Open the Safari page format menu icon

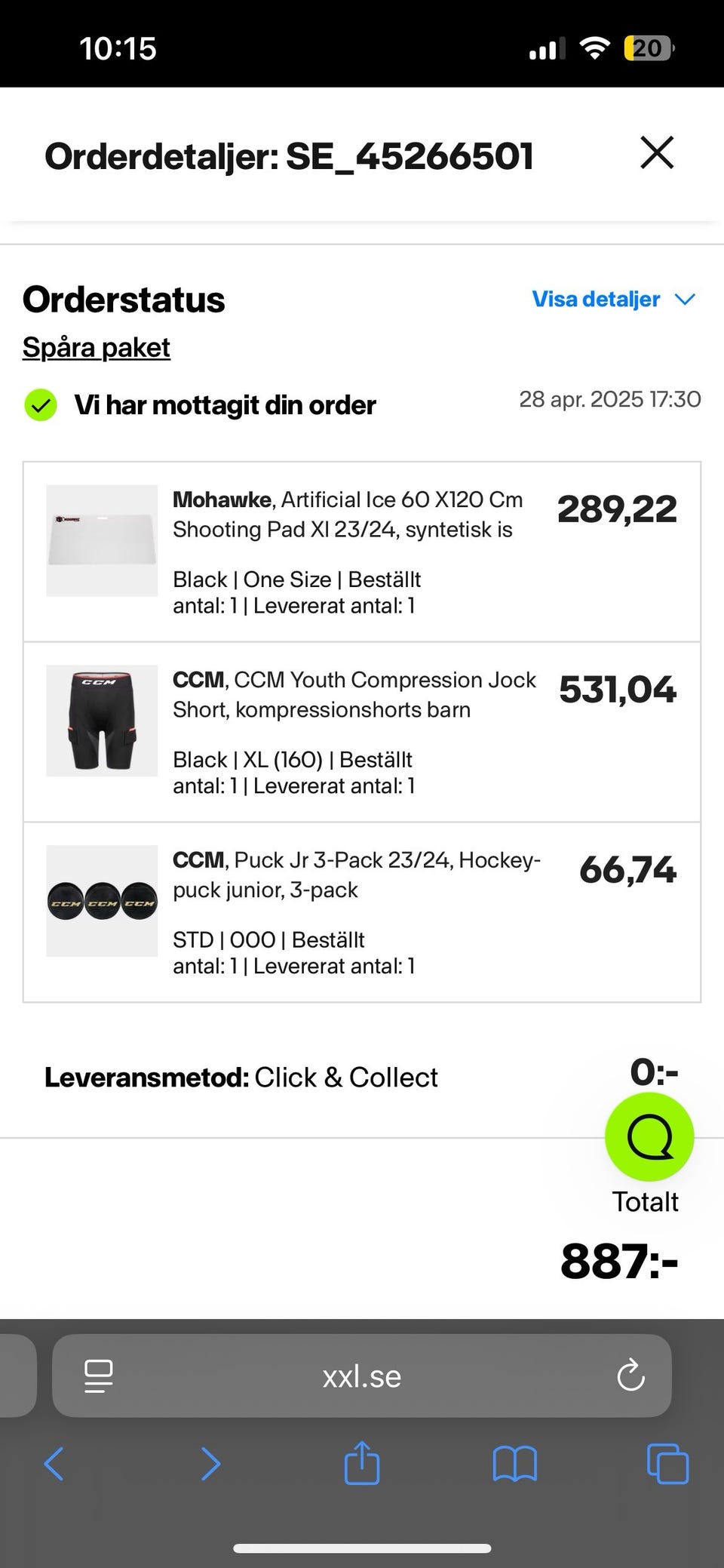(99, 1376)
